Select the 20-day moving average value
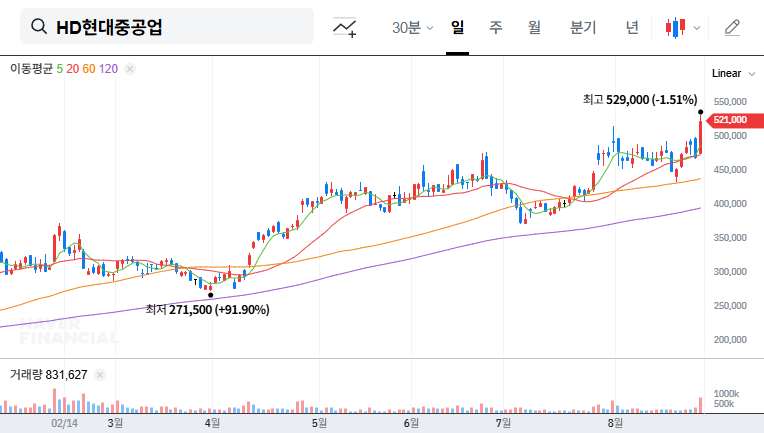The height and width of the screenshot is (433, 764). 73,69
